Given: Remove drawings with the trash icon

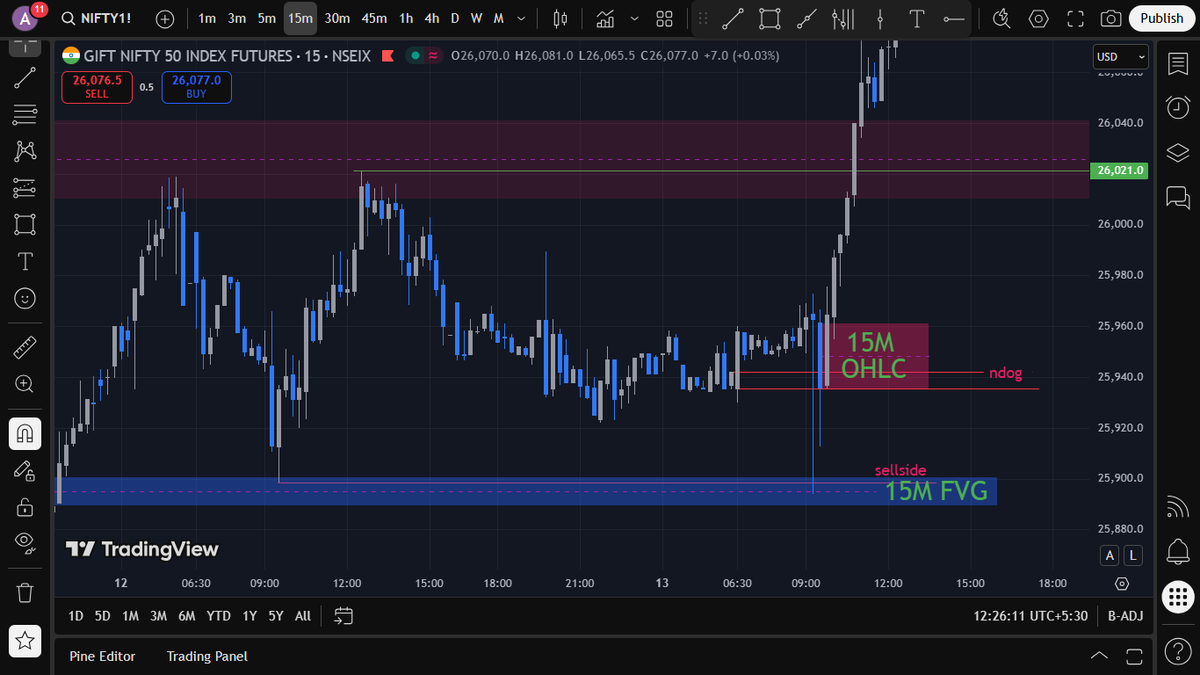Looking at the screenshot, I should pyautogui.click(x=25, y=592).
